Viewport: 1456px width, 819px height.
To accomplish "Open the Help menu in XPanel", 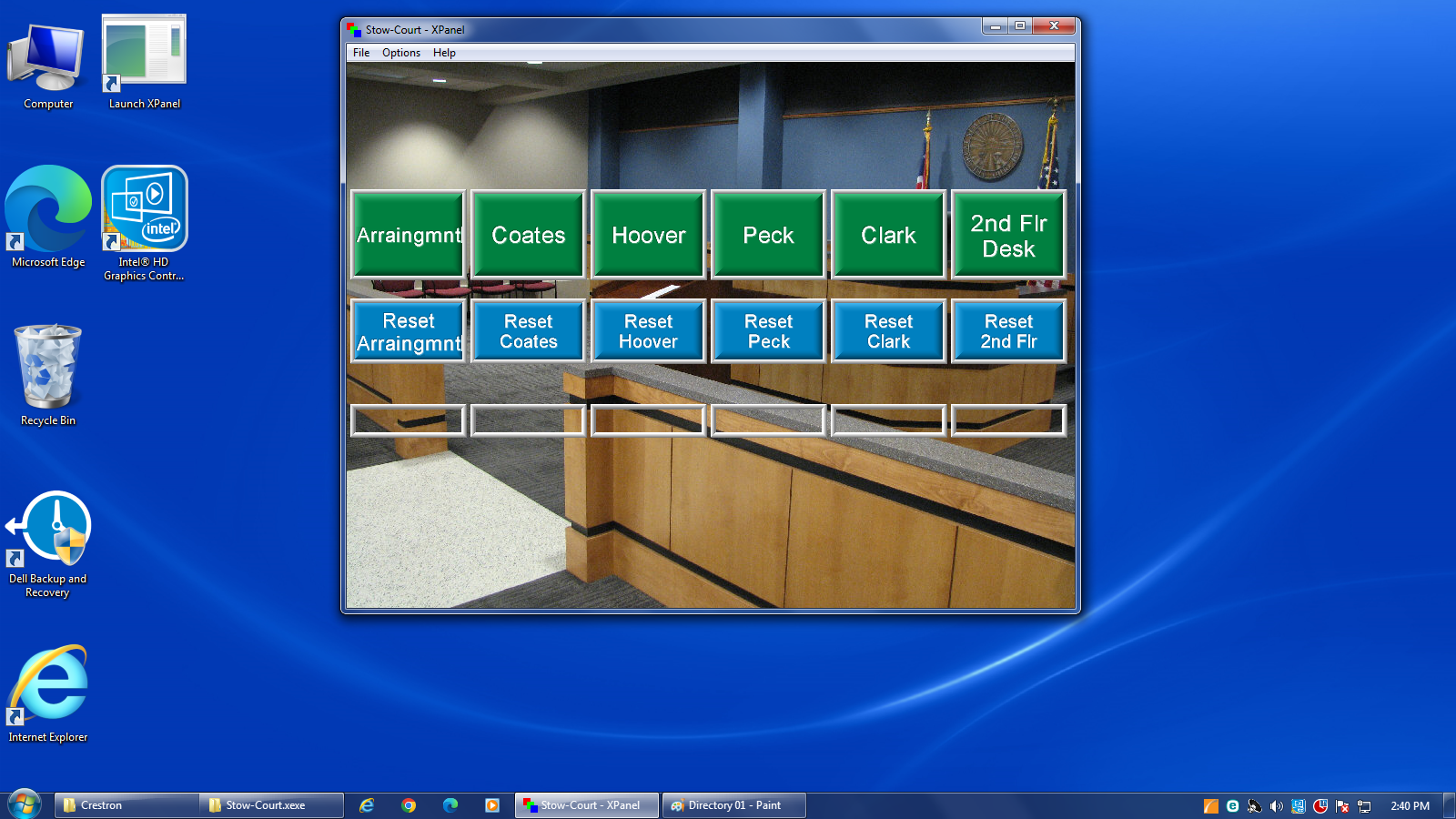I will pos(444,53).
